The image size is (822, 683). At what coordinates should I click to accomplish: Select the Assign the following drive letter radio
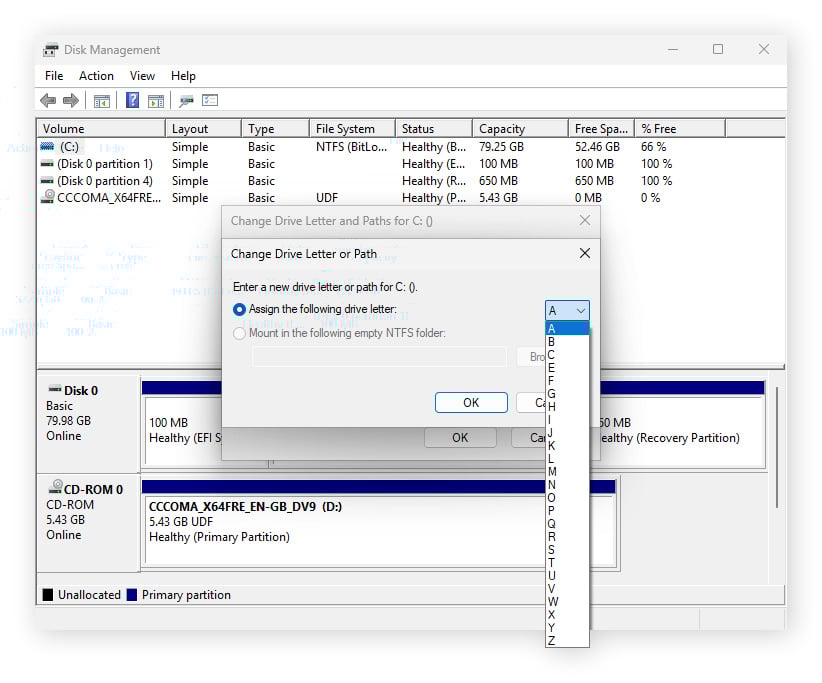point(238,310)
